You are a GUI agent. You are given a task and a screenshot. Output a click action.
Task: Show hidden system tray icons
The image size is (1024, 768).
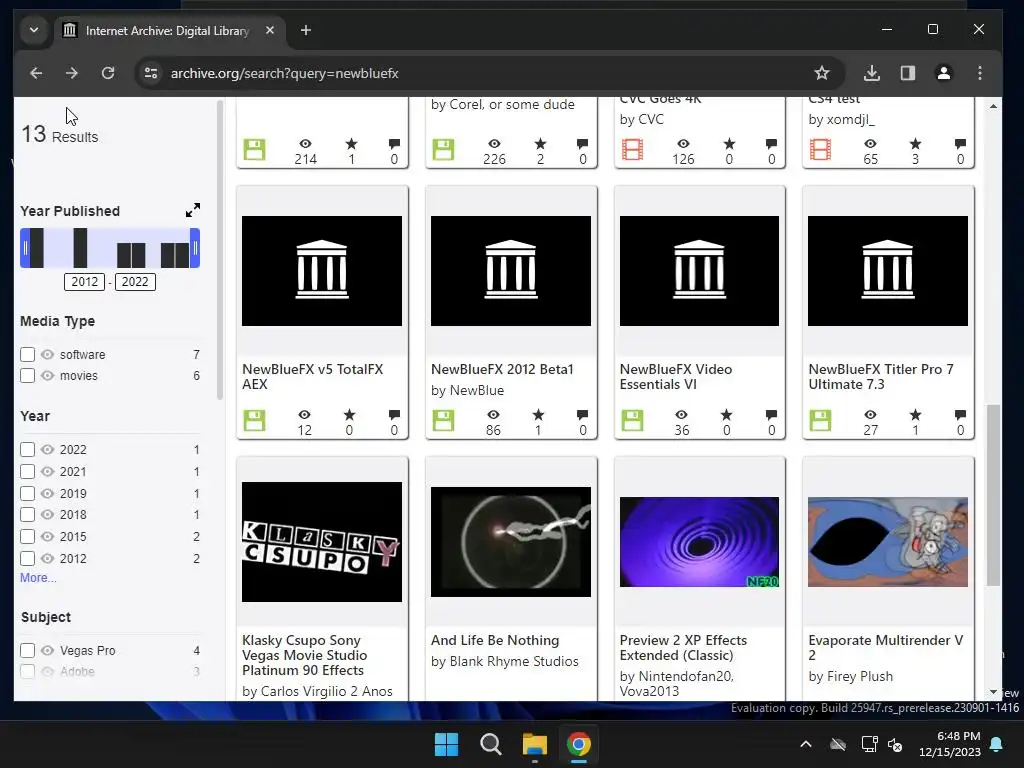pyautogui.click(x=806, y=744)
